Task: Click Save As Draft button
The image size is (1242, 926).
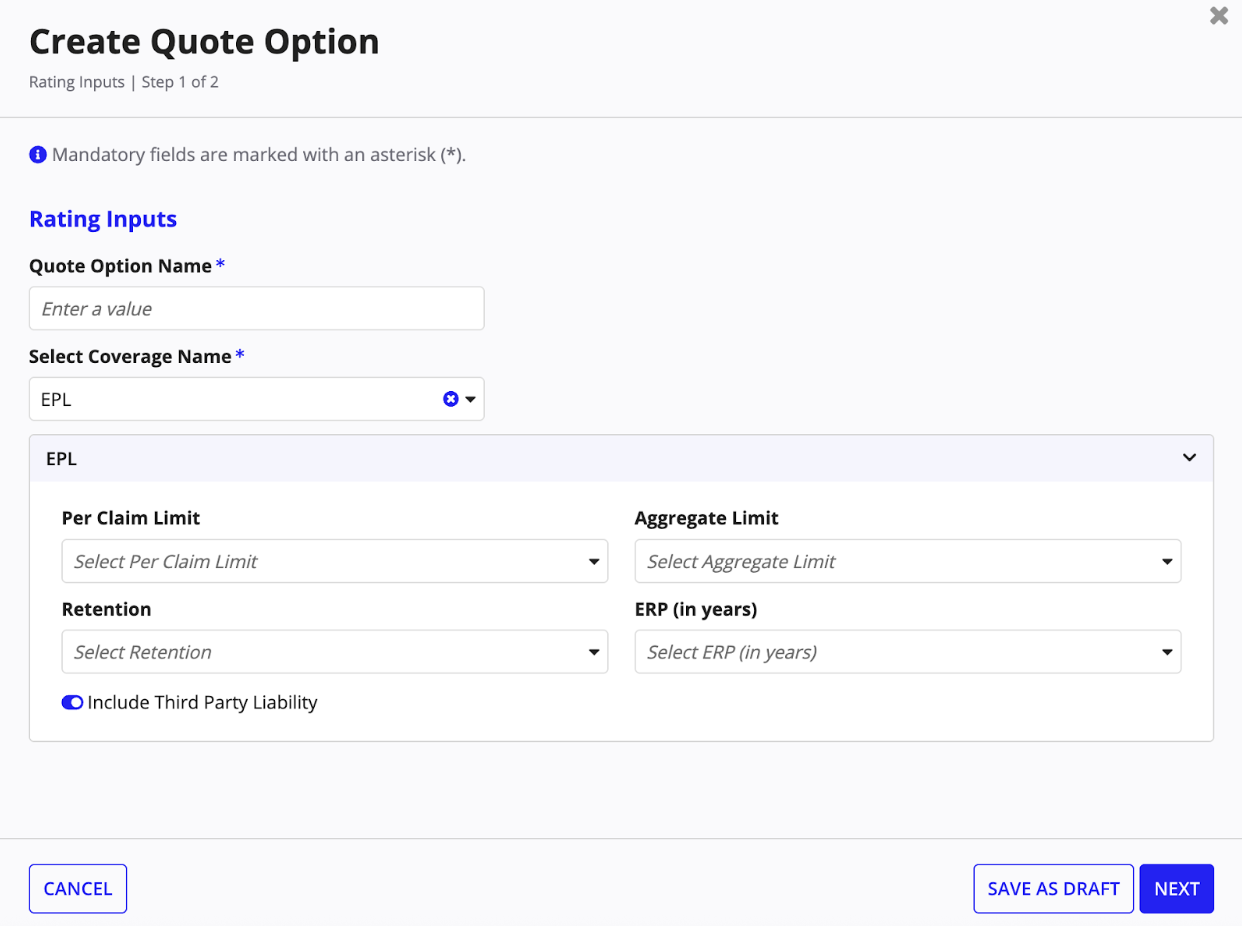Action: pyautogui.click(x=1054, y=889)
